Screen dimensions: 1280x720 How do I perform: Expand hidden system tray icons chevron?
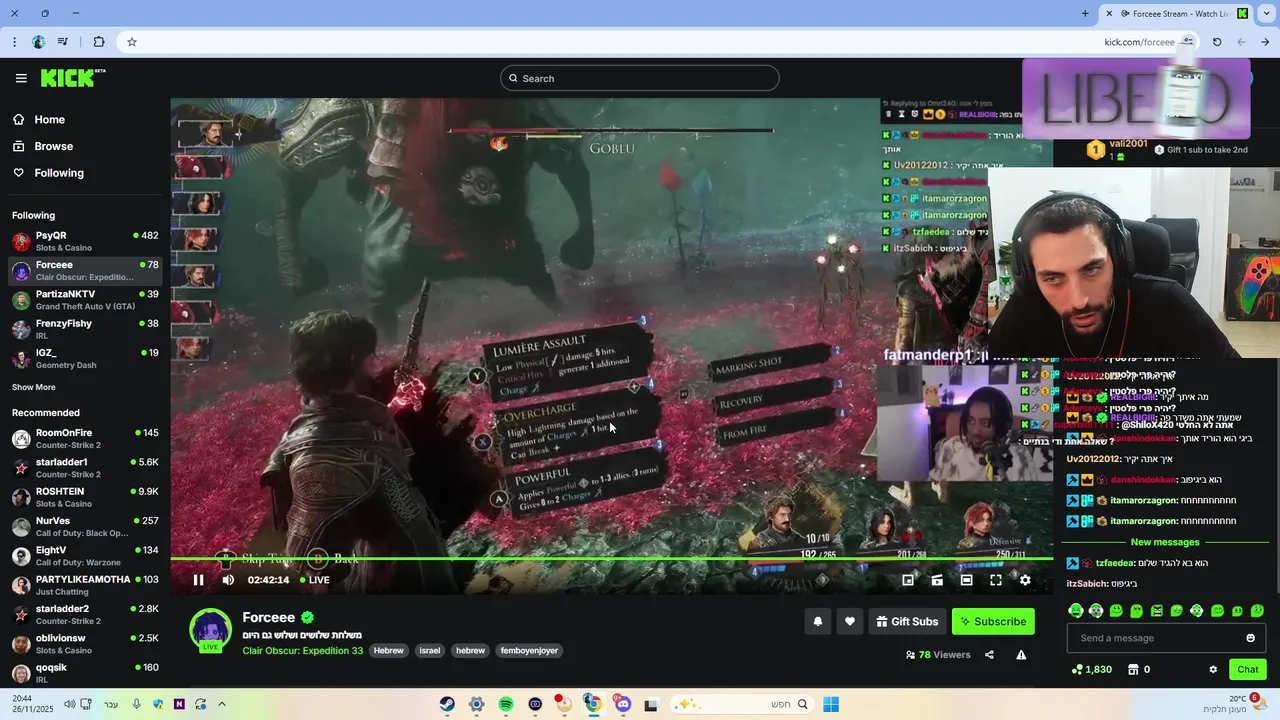point(222,704)
